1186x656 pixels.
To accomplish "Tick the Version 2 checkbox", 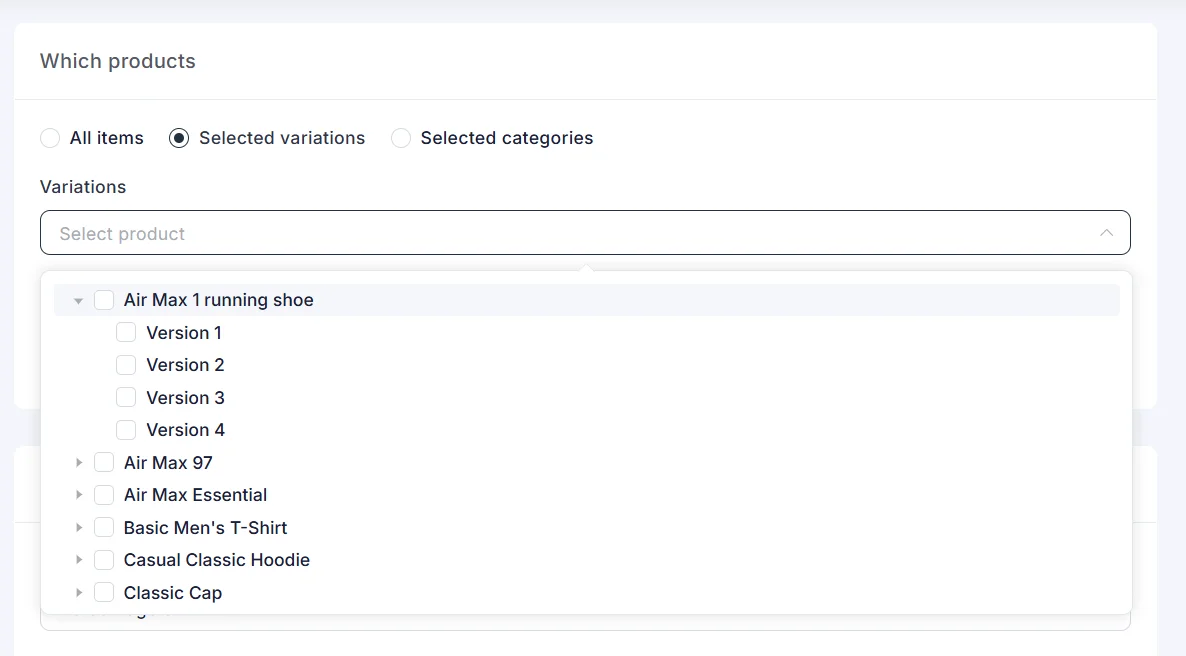I will coord(126,365).
